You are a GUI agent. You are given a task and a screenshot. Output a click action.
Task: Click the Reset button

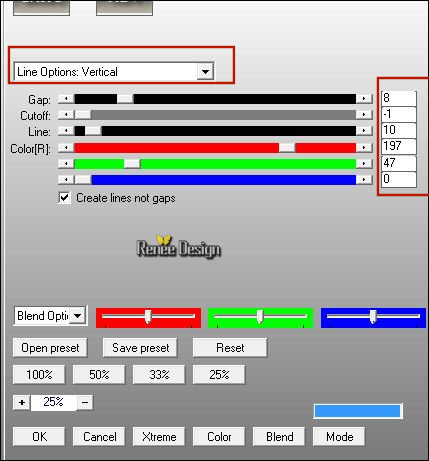(230, 348)
